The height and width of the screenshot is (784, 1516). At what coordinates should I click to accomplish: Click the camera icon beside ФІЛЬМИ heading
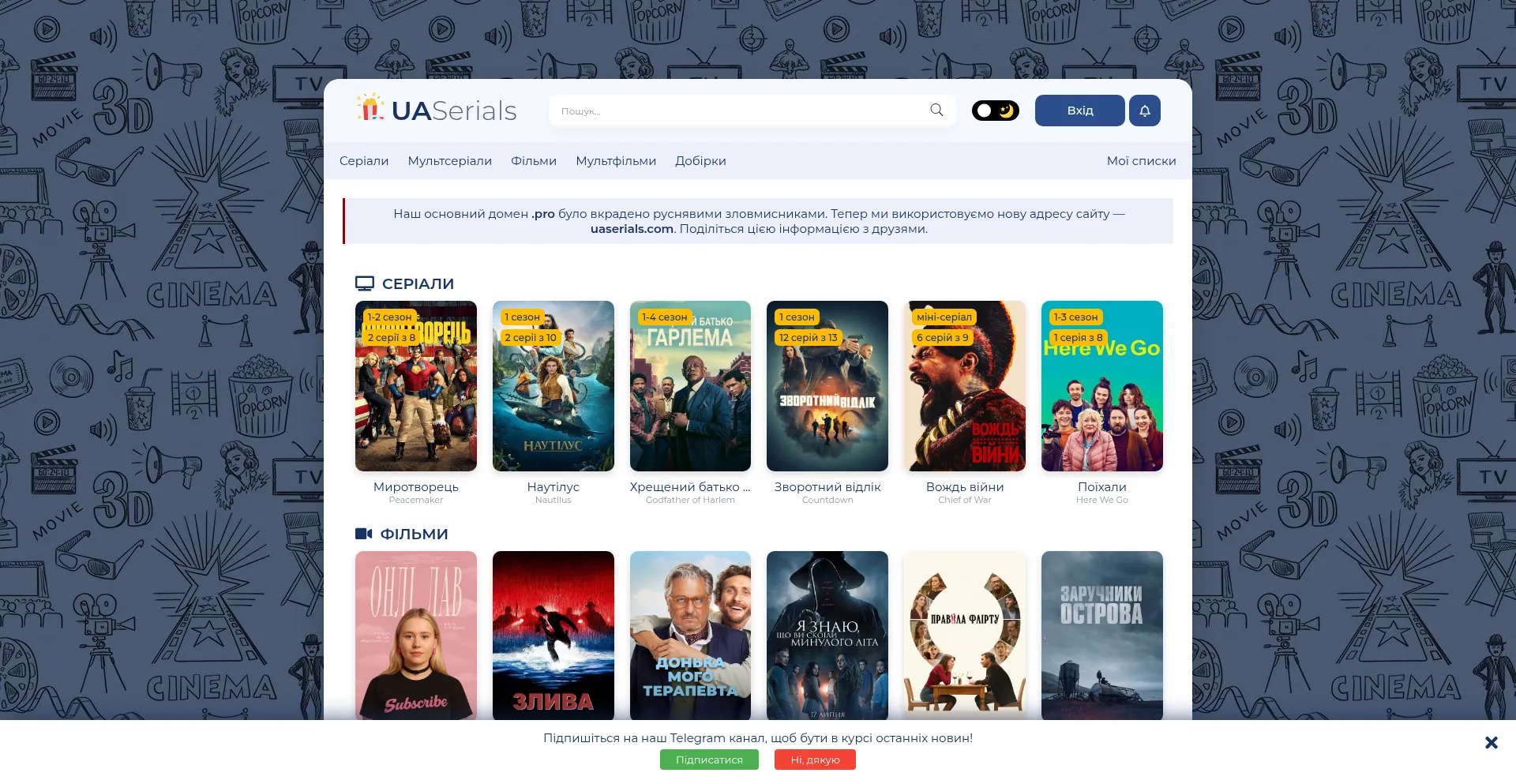[x=363, y=534]
